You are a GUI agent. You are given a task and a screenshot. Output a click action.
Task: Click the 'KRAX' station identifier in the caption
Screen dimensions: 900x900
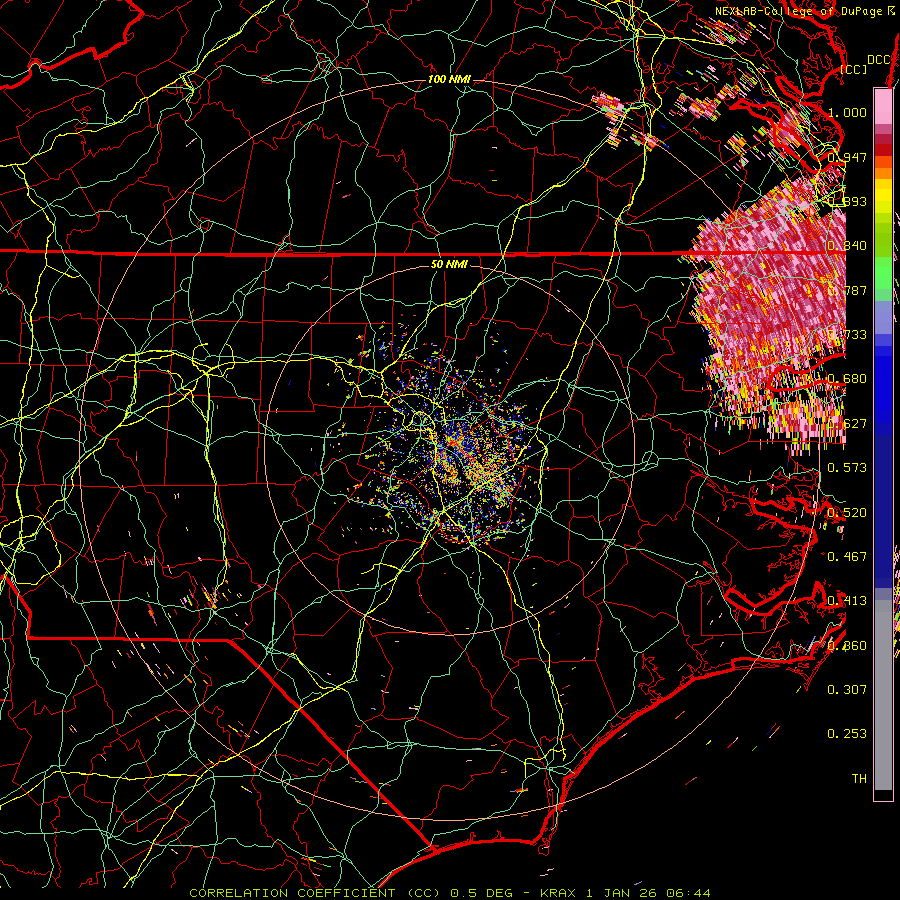(559, 893)
